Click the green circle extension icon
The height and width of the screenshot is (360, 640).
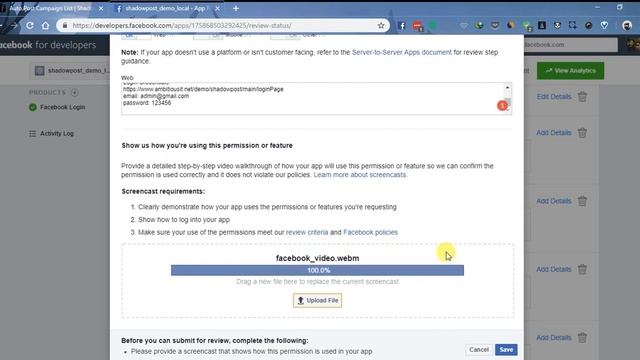coord(433,26)
